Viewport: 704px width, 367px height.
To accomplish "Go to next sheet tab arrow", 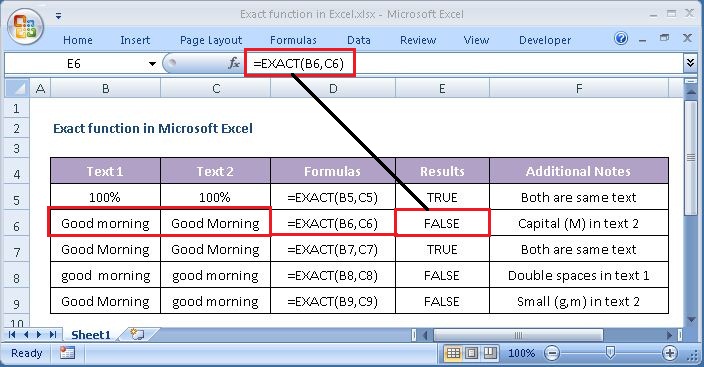I will 39,335.
